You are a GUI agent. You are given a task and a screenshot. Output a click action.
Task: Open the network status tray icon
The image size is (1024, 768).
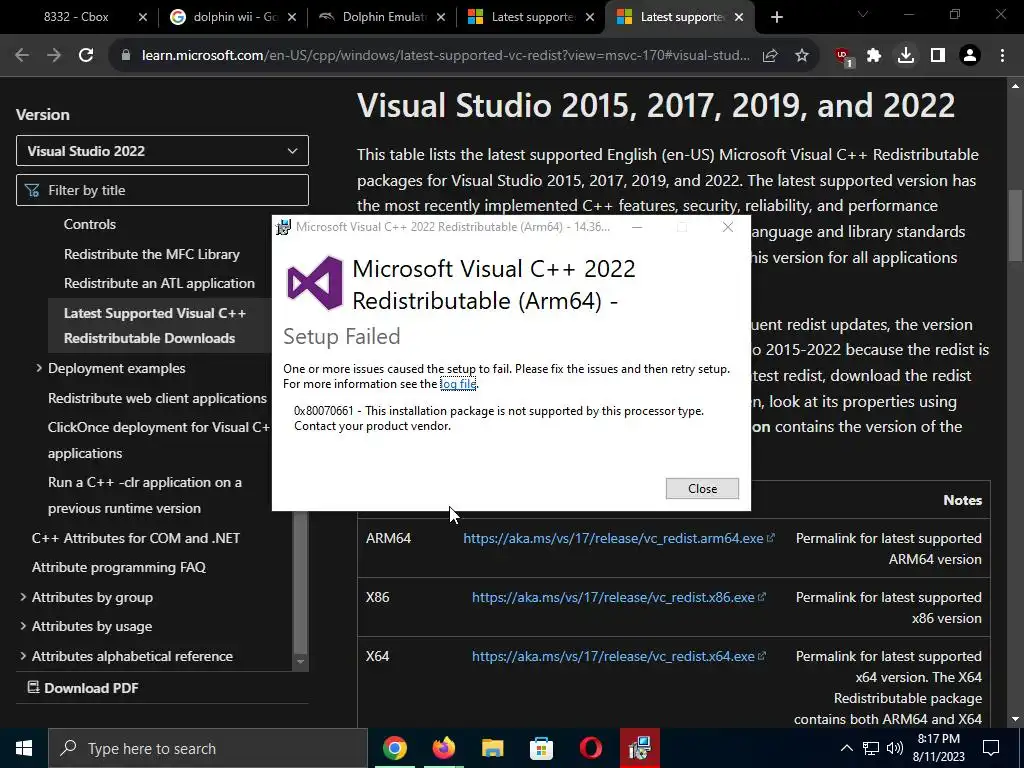point(871,748)
